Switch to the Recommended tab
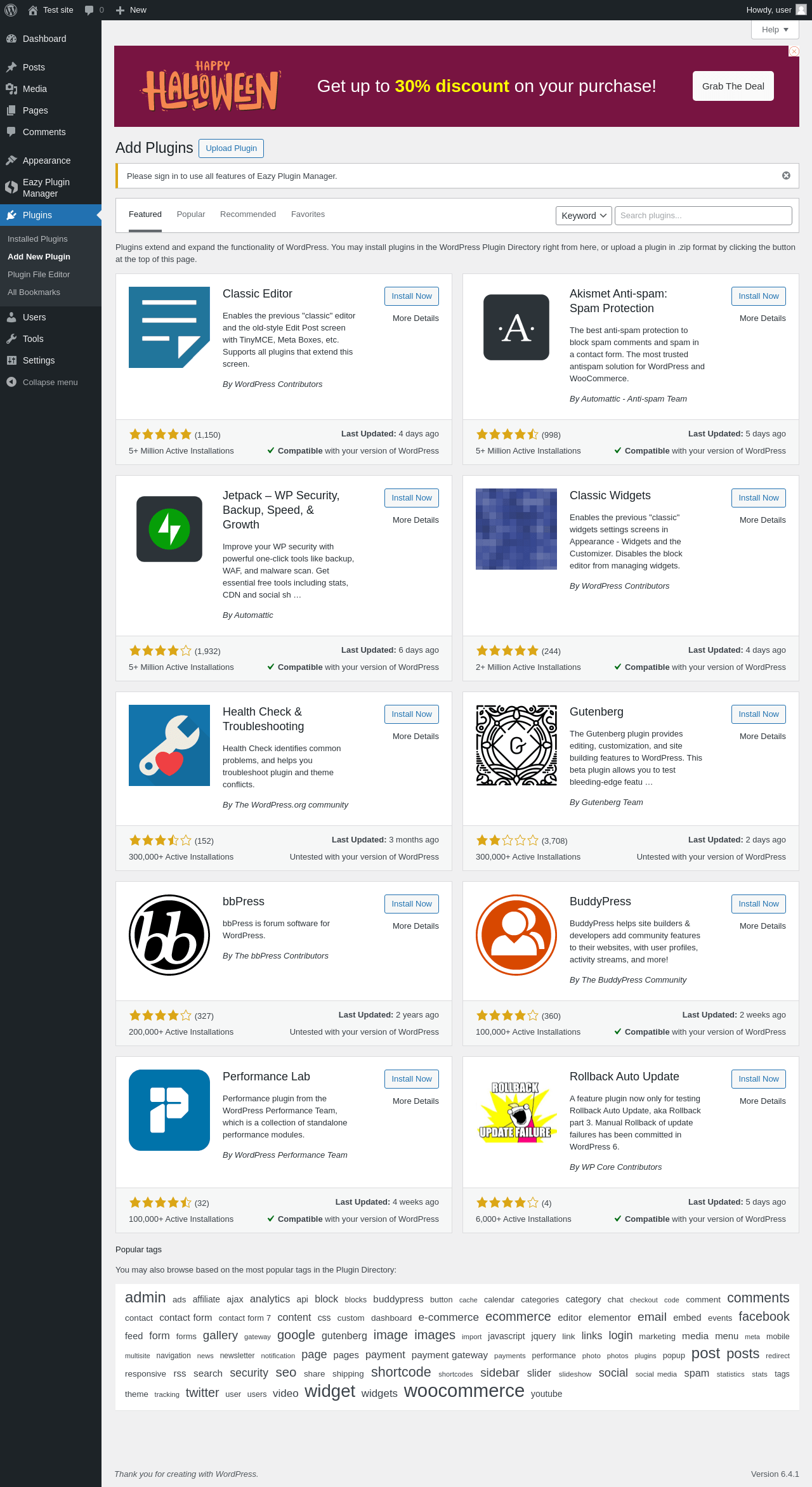 248,214
